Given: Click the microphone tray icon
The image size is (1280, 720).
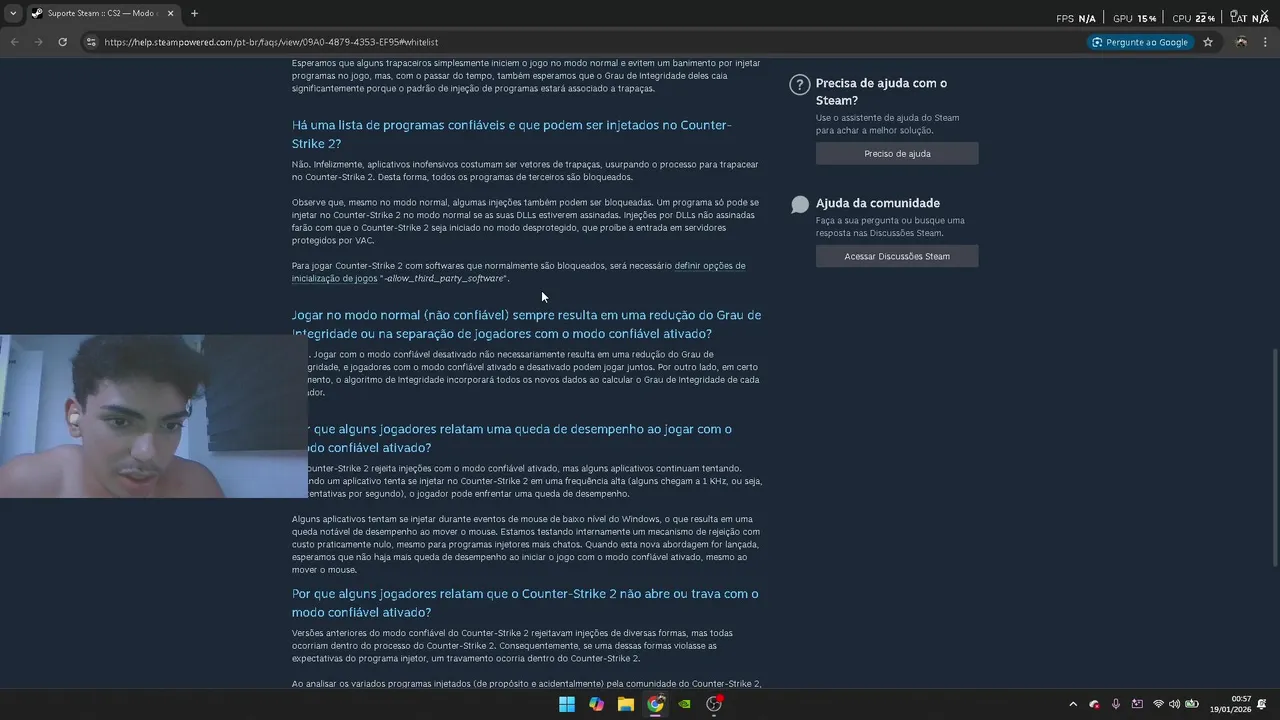Looking at the screenshot, I should (x=1116, y=704).
